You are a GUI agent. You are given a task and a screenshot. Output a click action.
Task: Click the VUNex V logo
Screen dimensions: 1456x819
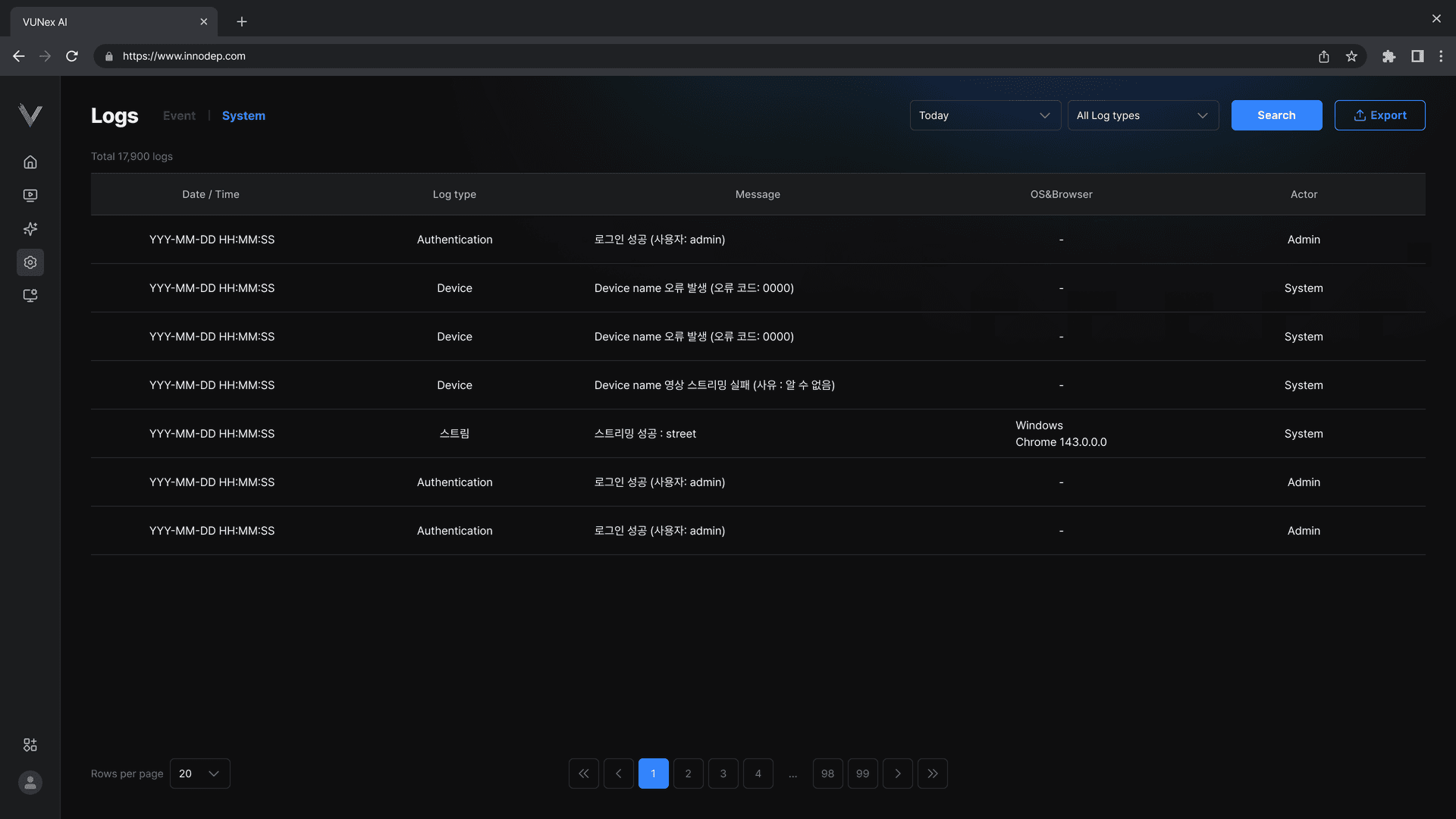30,115
